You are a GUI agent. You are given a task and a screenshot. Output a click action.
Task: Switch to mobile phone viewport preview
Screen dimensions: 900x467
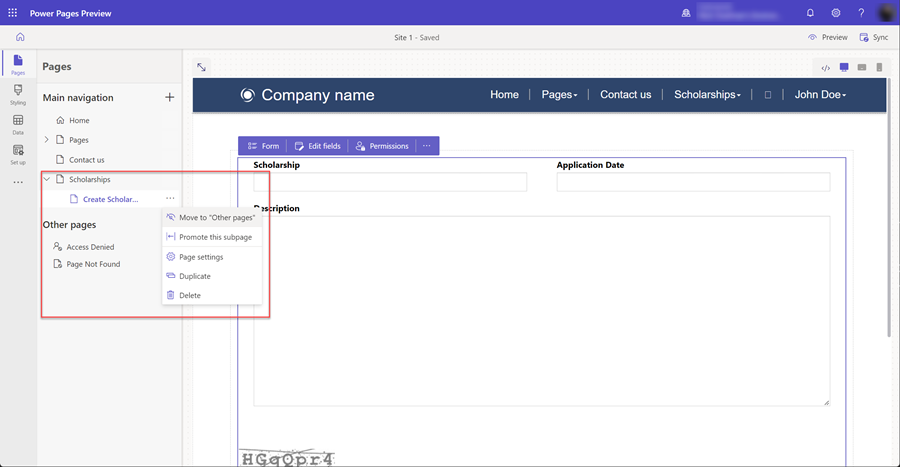(879, 68)
